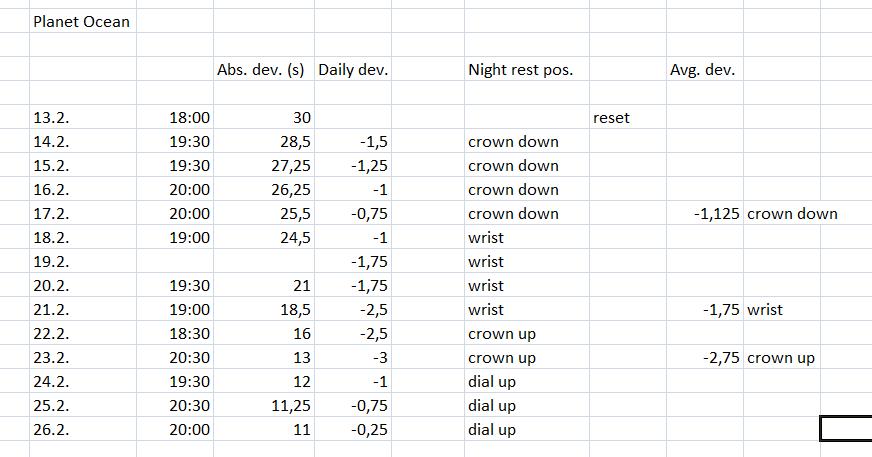Click the 18:30 time cell
The height and width of the screenshot is (457, 872).
[x=190, y=334]
